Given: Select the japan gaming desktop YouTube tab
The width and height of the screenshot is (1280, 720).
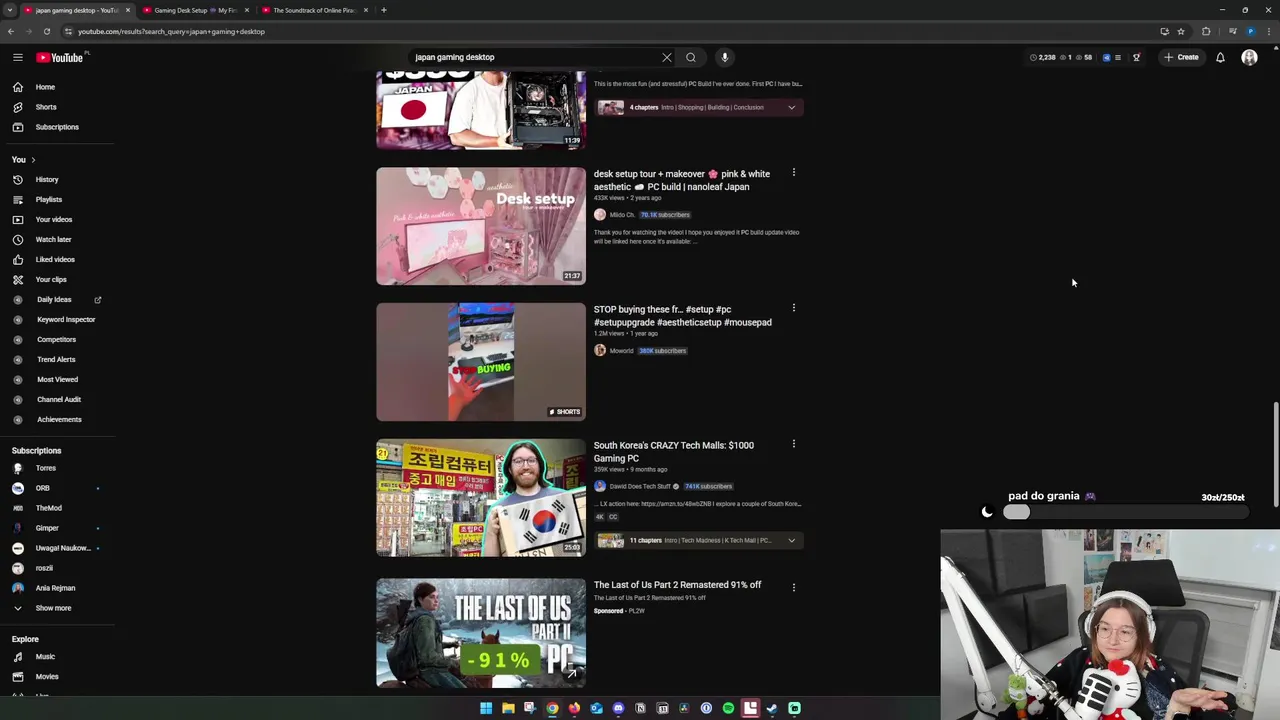Looking at the screenshot, I should coord(76,10).
